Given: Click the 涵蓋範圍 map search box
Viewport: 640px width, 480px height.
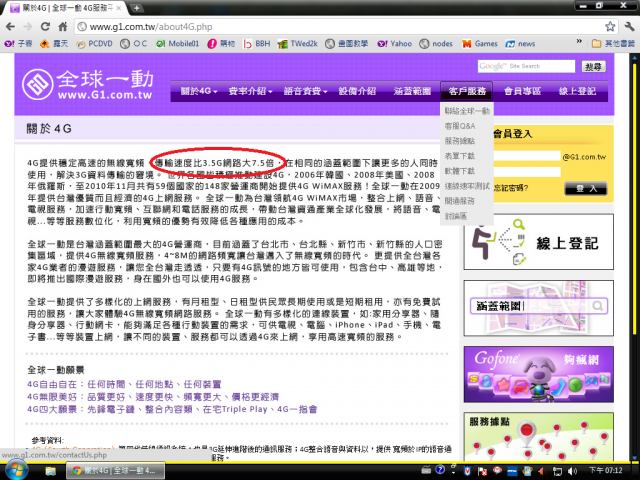Looking at the screenshot, I should coord(538,306).
